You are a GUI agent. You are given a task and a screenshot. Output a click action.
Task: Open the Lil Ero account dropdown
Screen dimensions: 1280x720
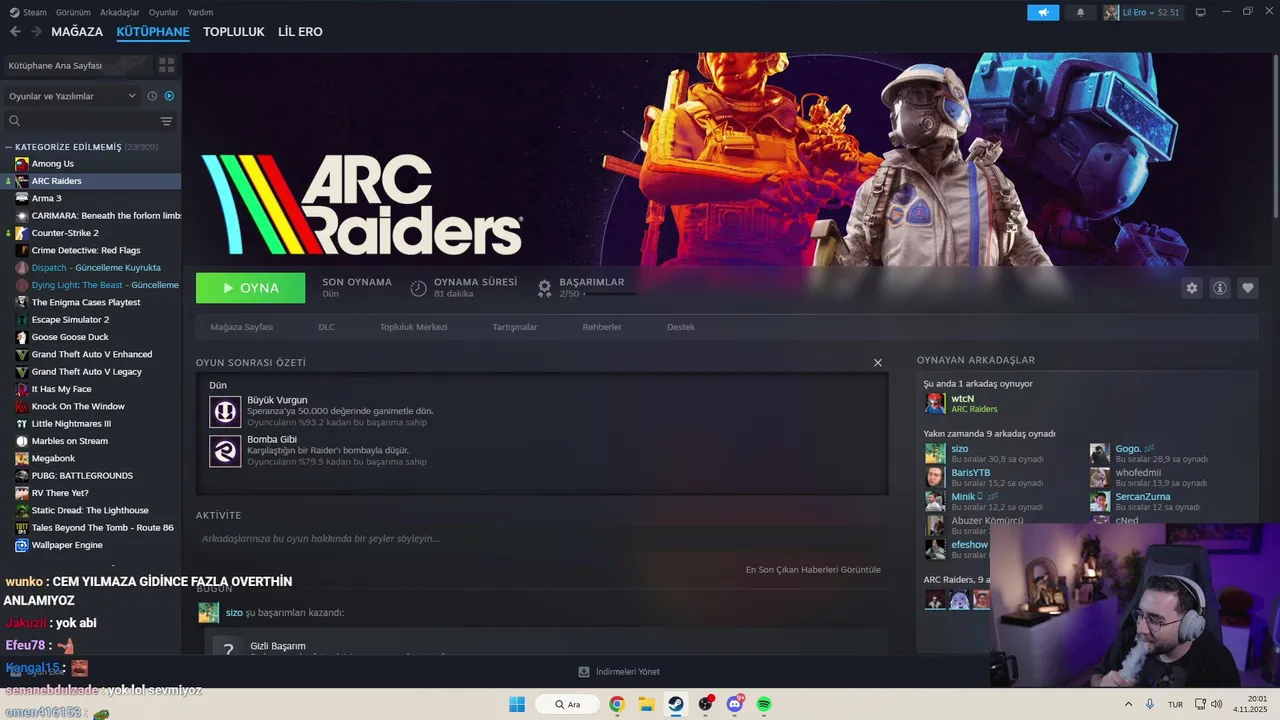tap(1142, 12)
